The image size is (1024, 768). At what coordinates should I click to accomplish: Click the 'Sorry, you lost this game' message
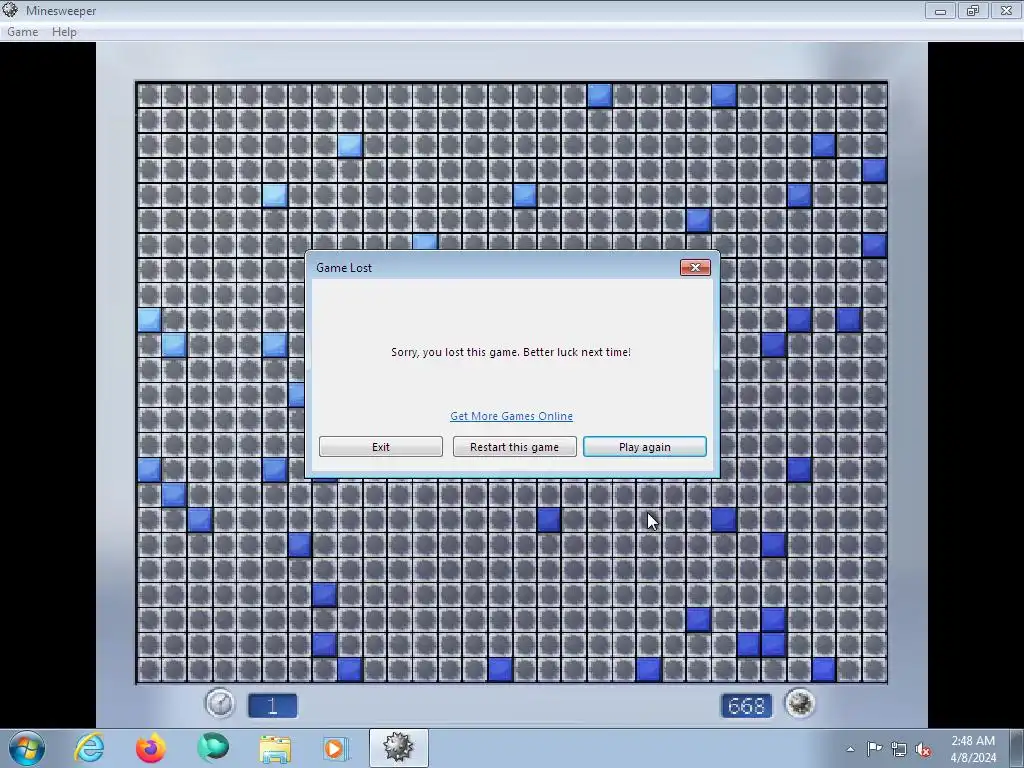(511, 352)
